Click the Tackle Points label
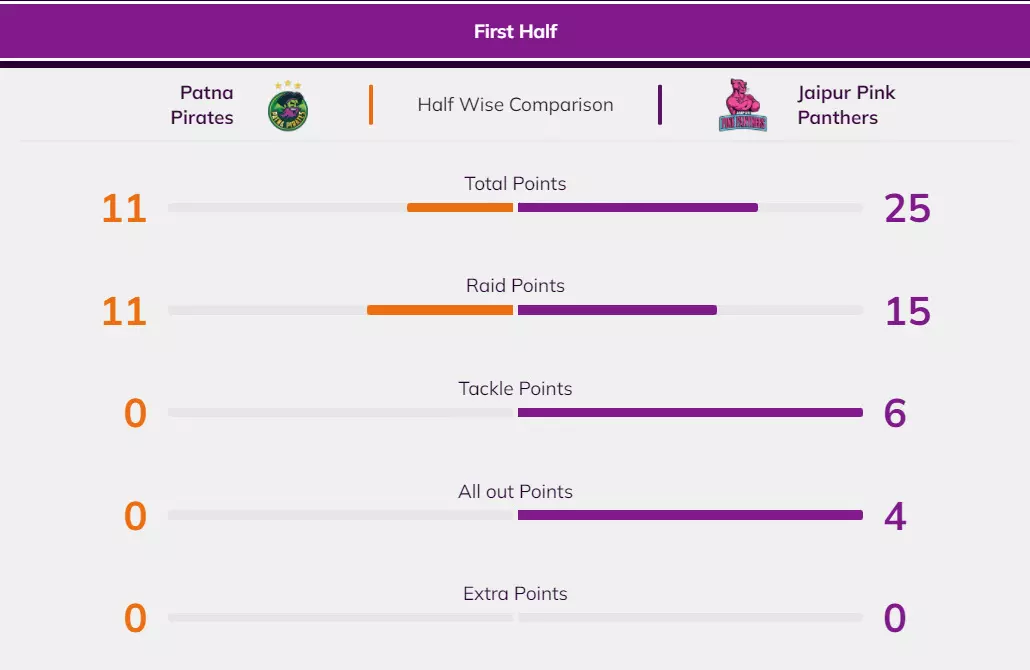 pos(515,388)
